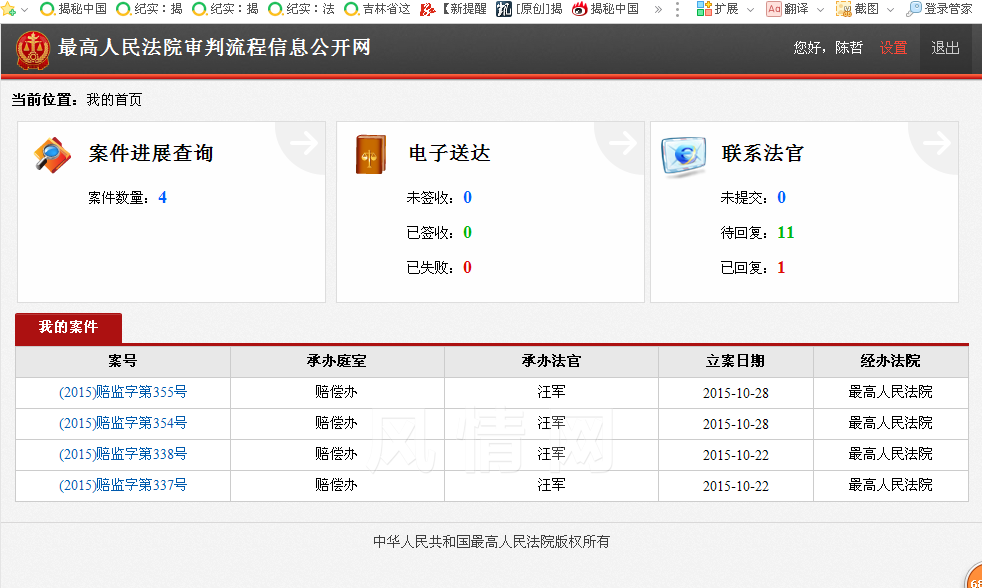Viewport: 982px width, 588px height.
Task: Open the vertical dots toolbar menu
Action: [678, 9]
